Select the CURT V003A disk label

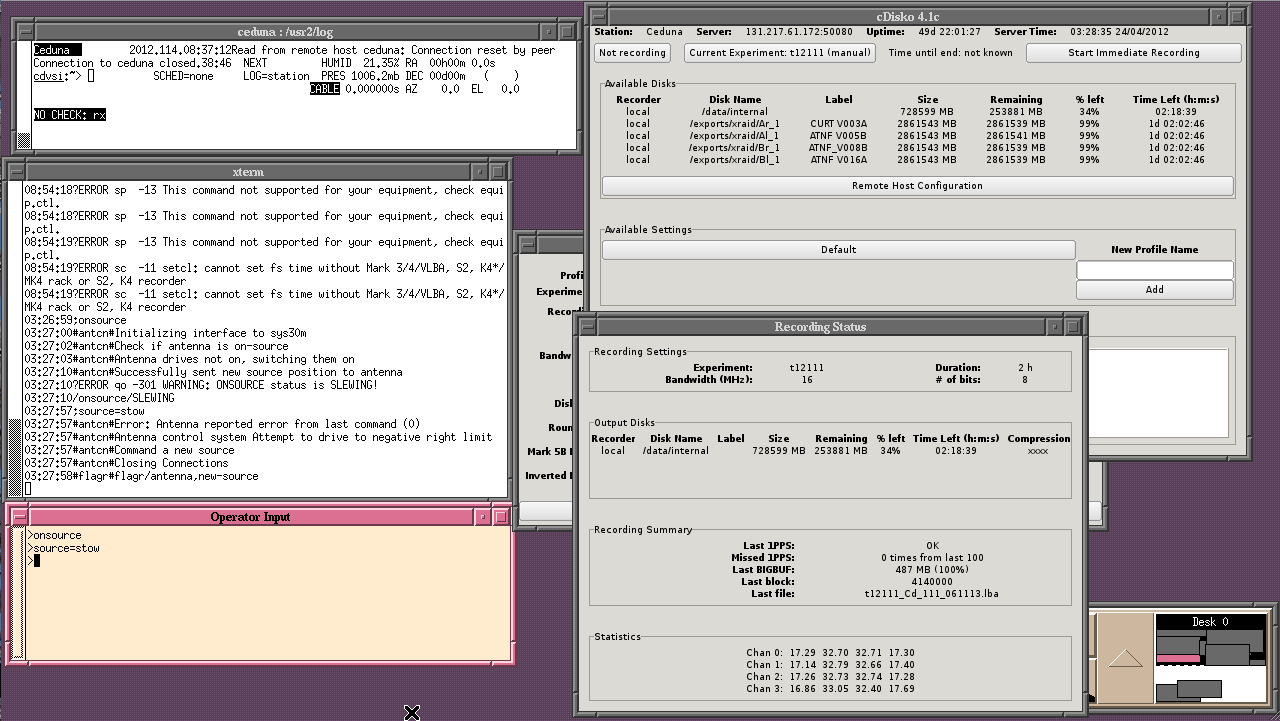pyautogui.click(x=838, y=124)
